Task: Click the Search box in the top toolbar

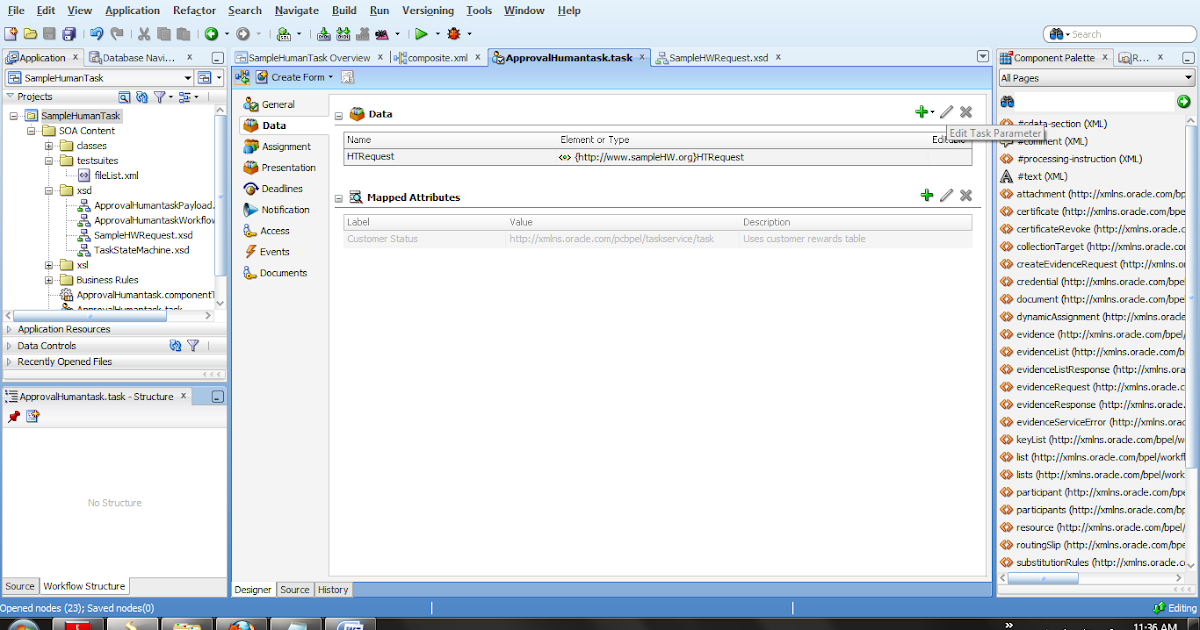Action: (x=1120, y=33)
